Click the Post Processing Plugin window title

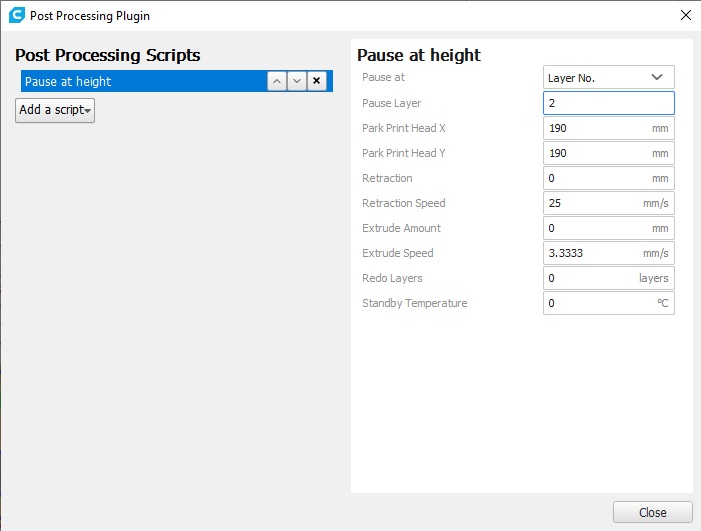coord(90,16)
